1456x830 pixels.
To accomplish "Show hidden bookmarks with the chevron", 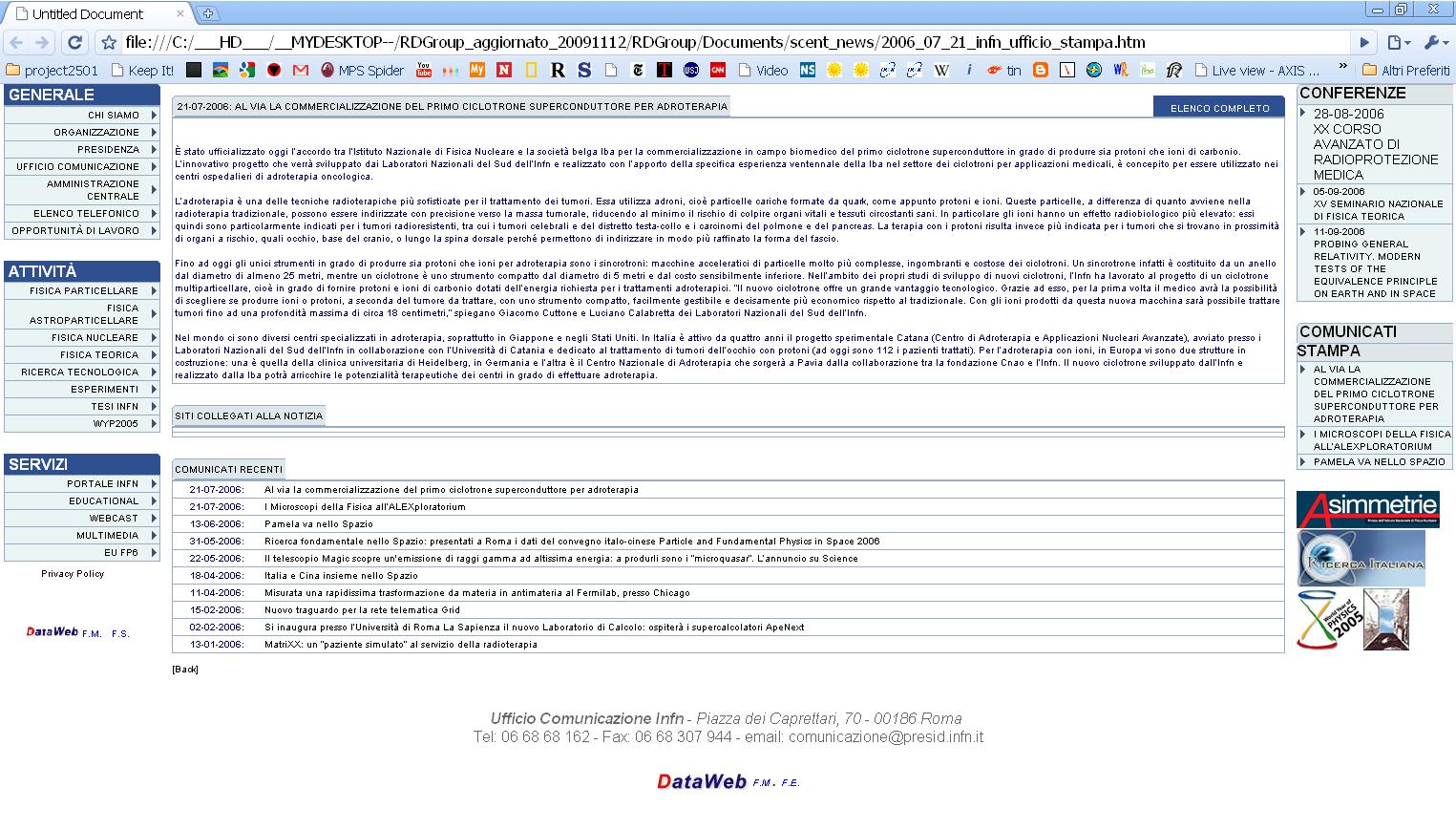I will point(1343,68).
